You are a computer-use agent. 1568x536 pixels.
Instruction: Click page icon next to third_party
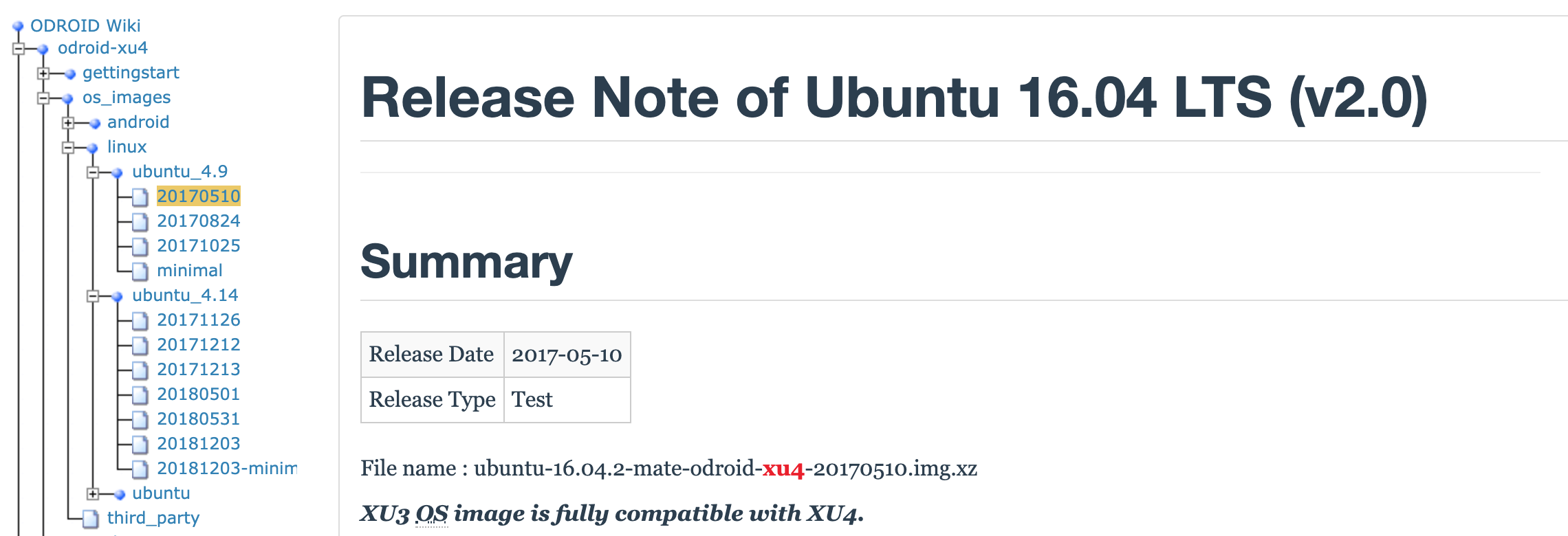point(91,519)
